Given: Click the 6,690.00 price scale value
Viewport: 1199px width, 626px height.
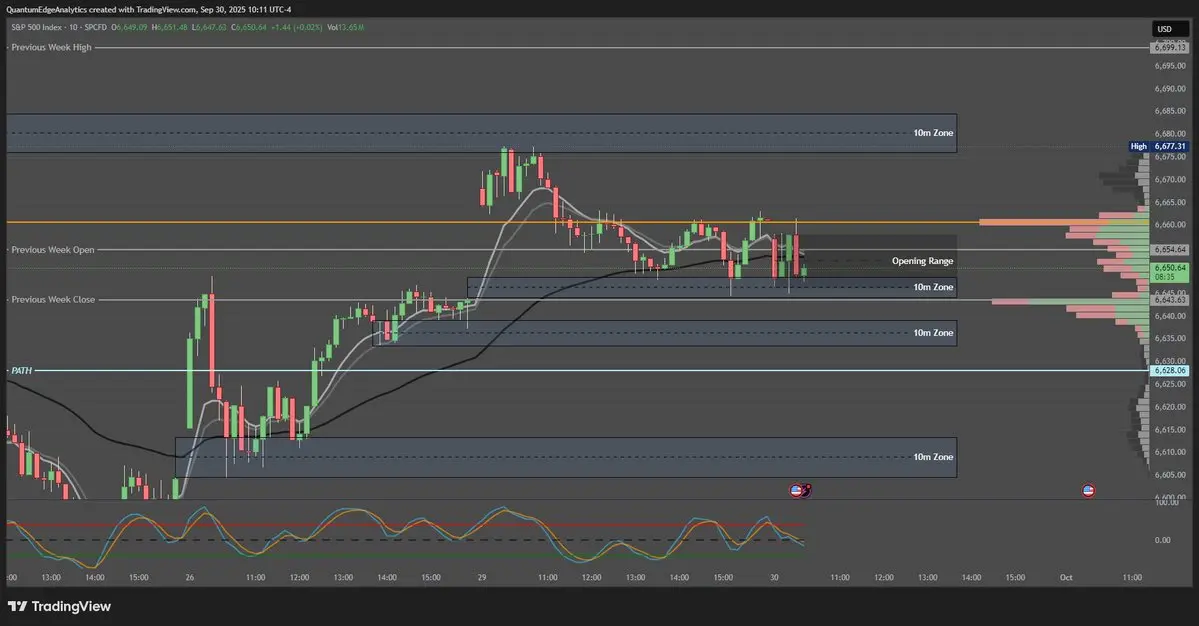Looking at the screenshot, I should pyautogui.click(x=1170, y=89).
